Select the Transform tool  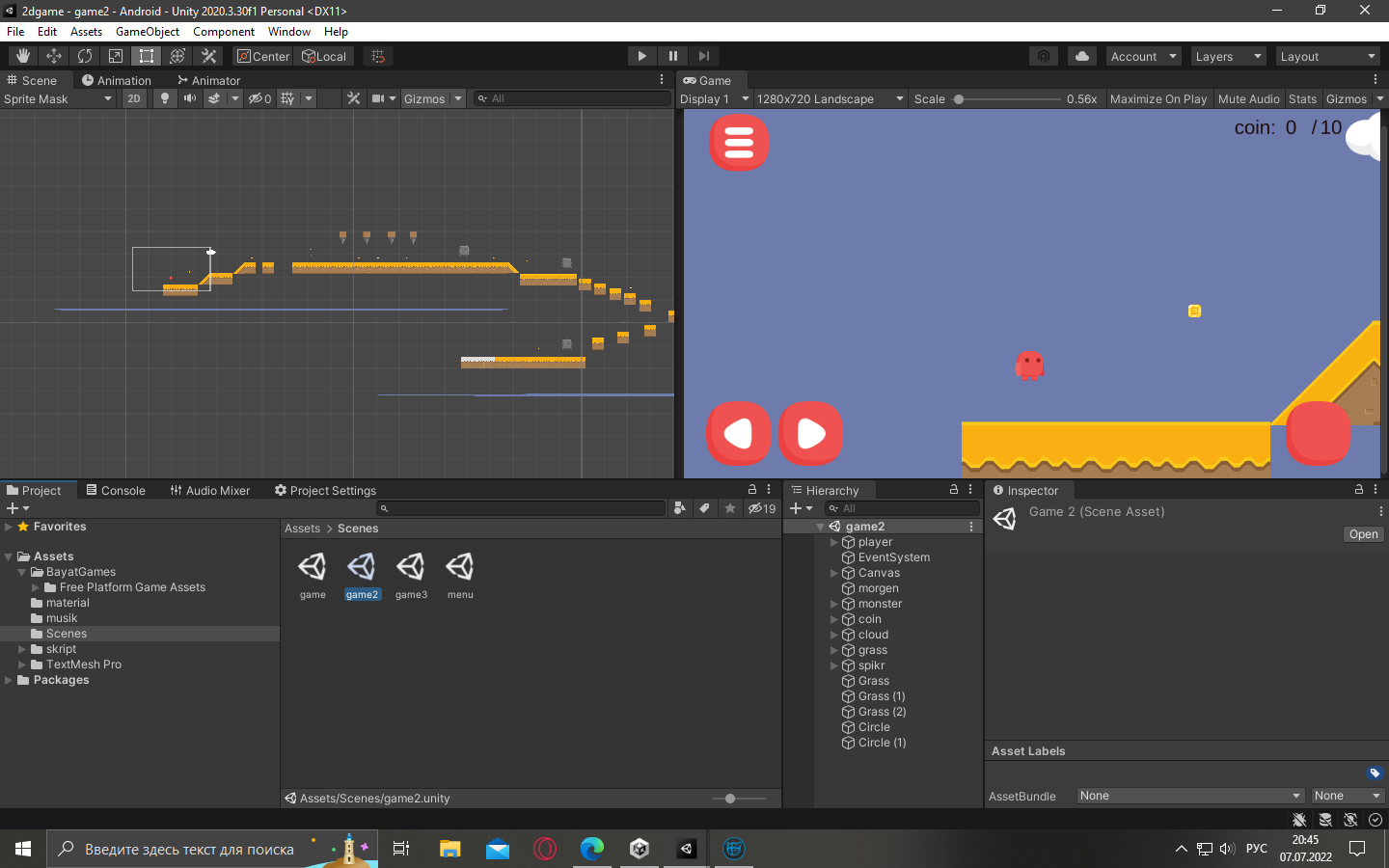click(177, 56)
